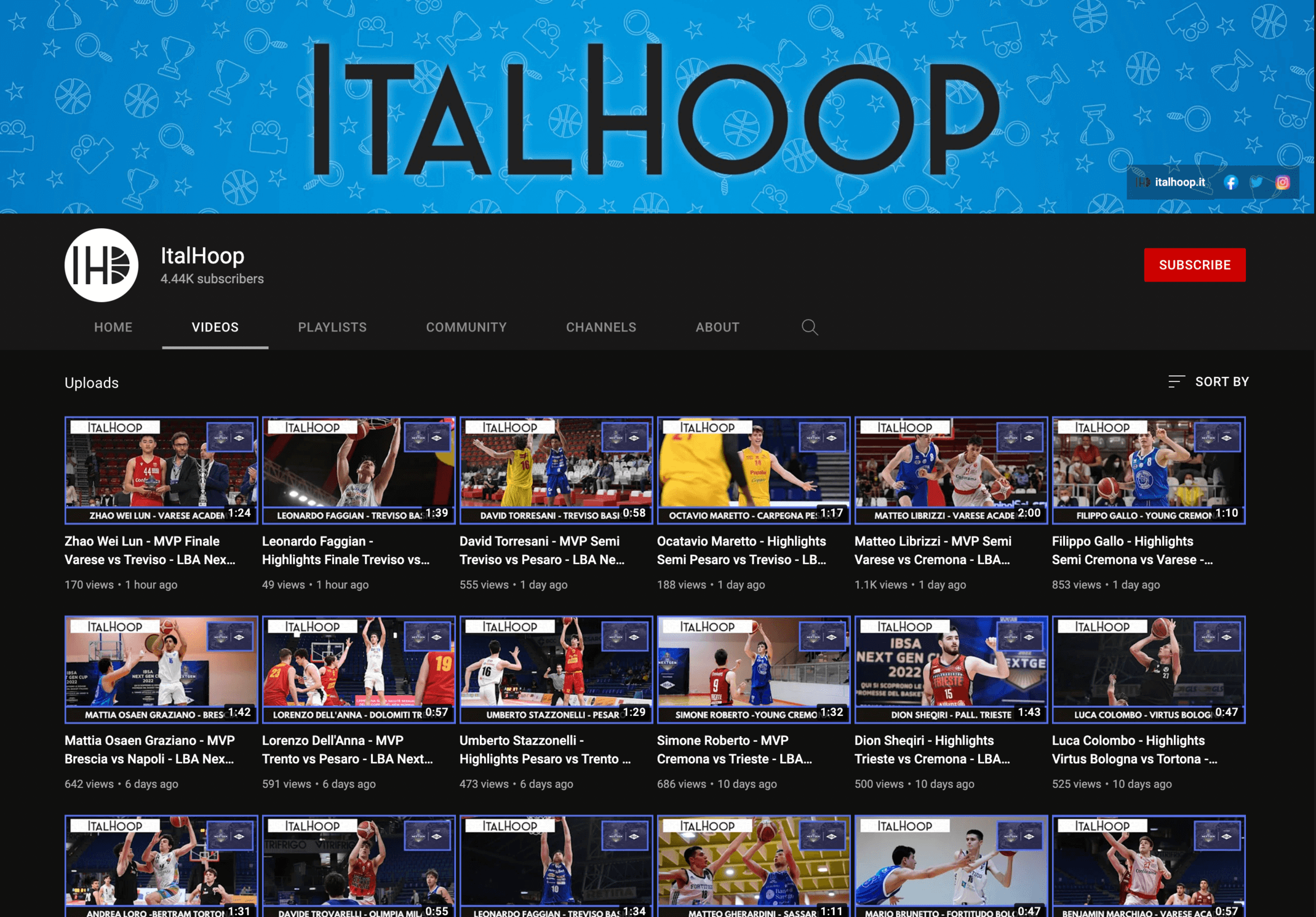Screen dimensions: 1316x917
Task: Click the title 'Umberto Stazzonelli - Highlights Pesaro'
Action: coord(545,750)
